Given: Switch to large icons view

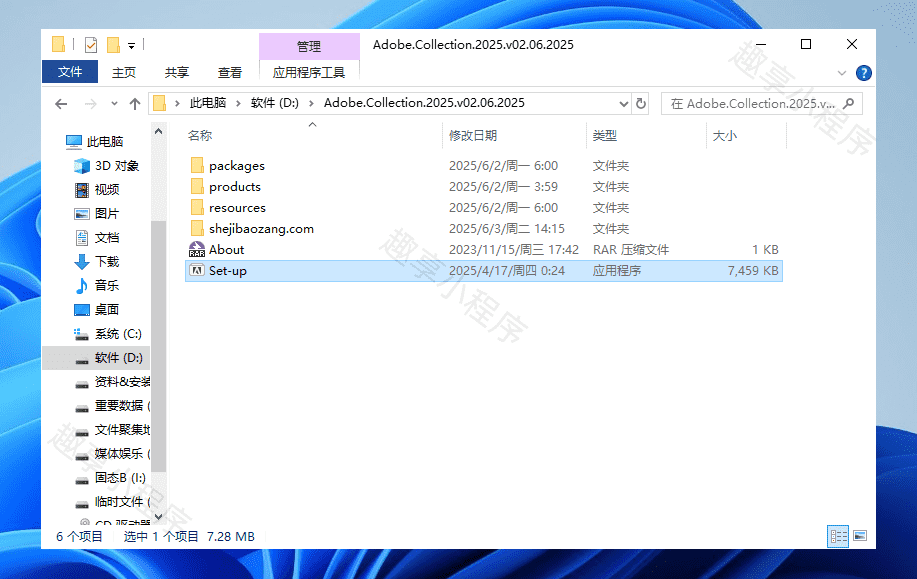Looking at the screenshot, I should coord(860,536).
